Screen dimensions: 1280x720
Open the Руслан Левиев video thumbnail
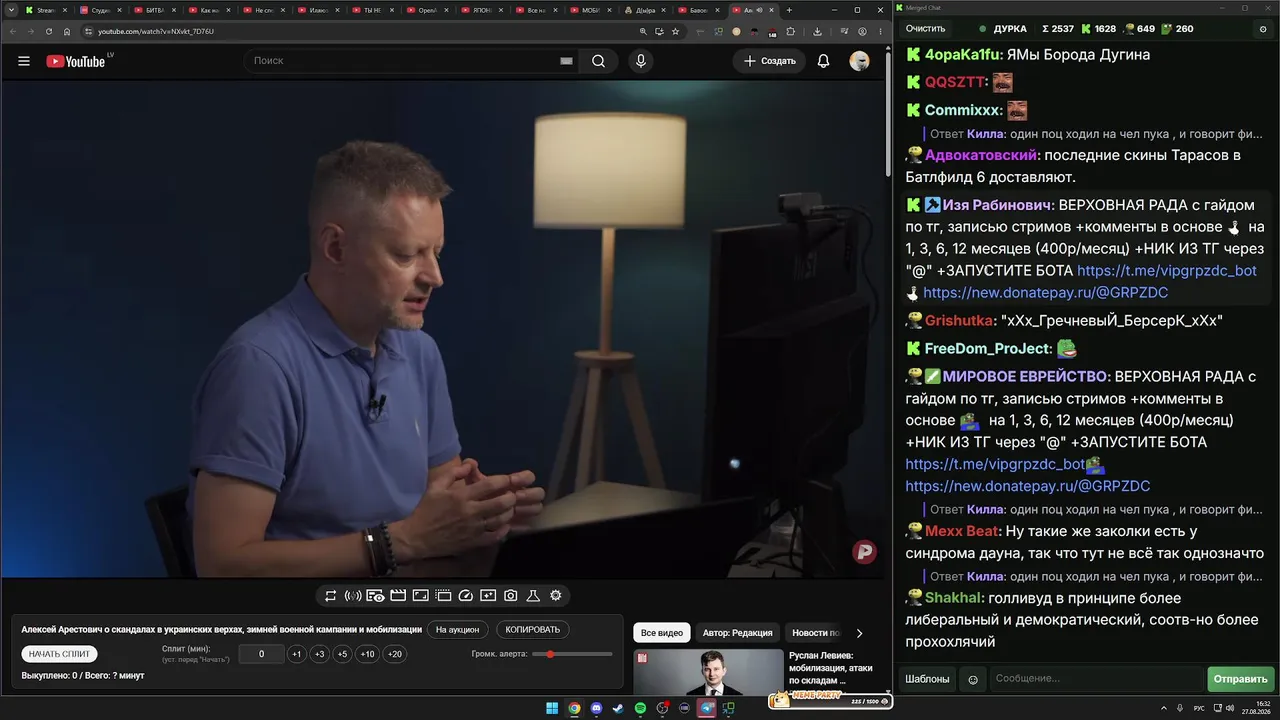click(708, 671)
